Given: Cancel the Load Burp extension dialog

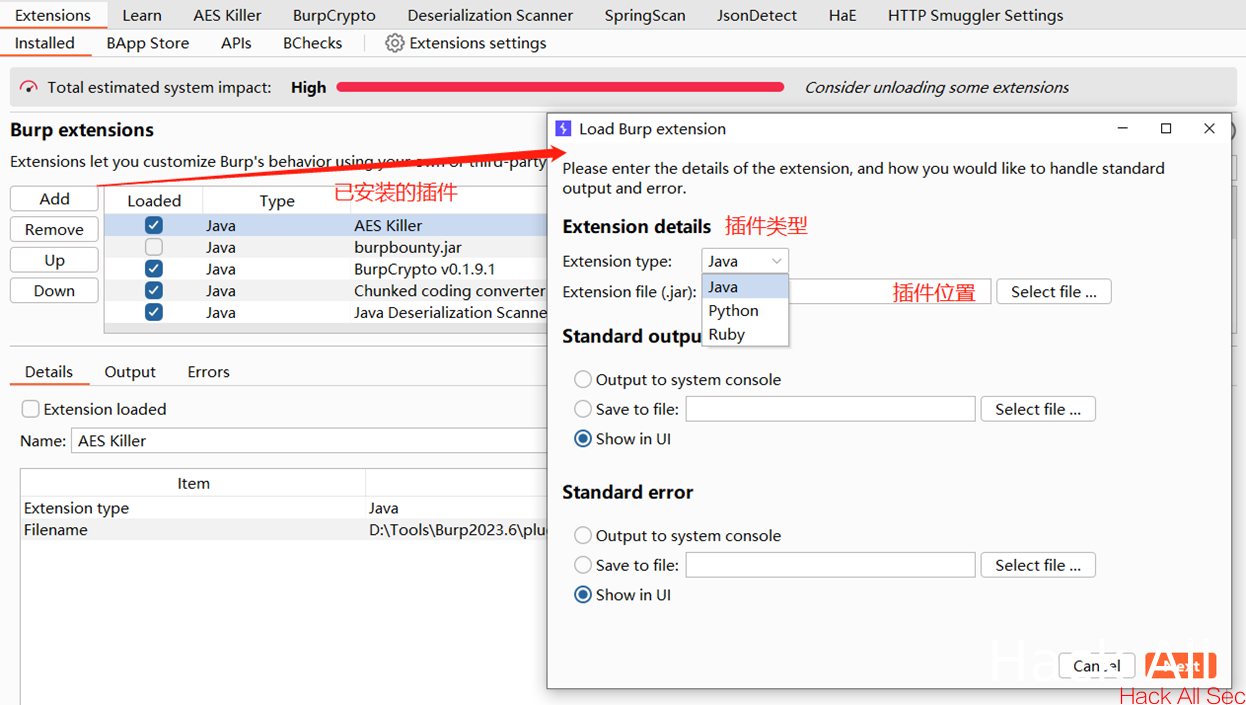Looking at the screenshot, I should tap(1095, 665).
